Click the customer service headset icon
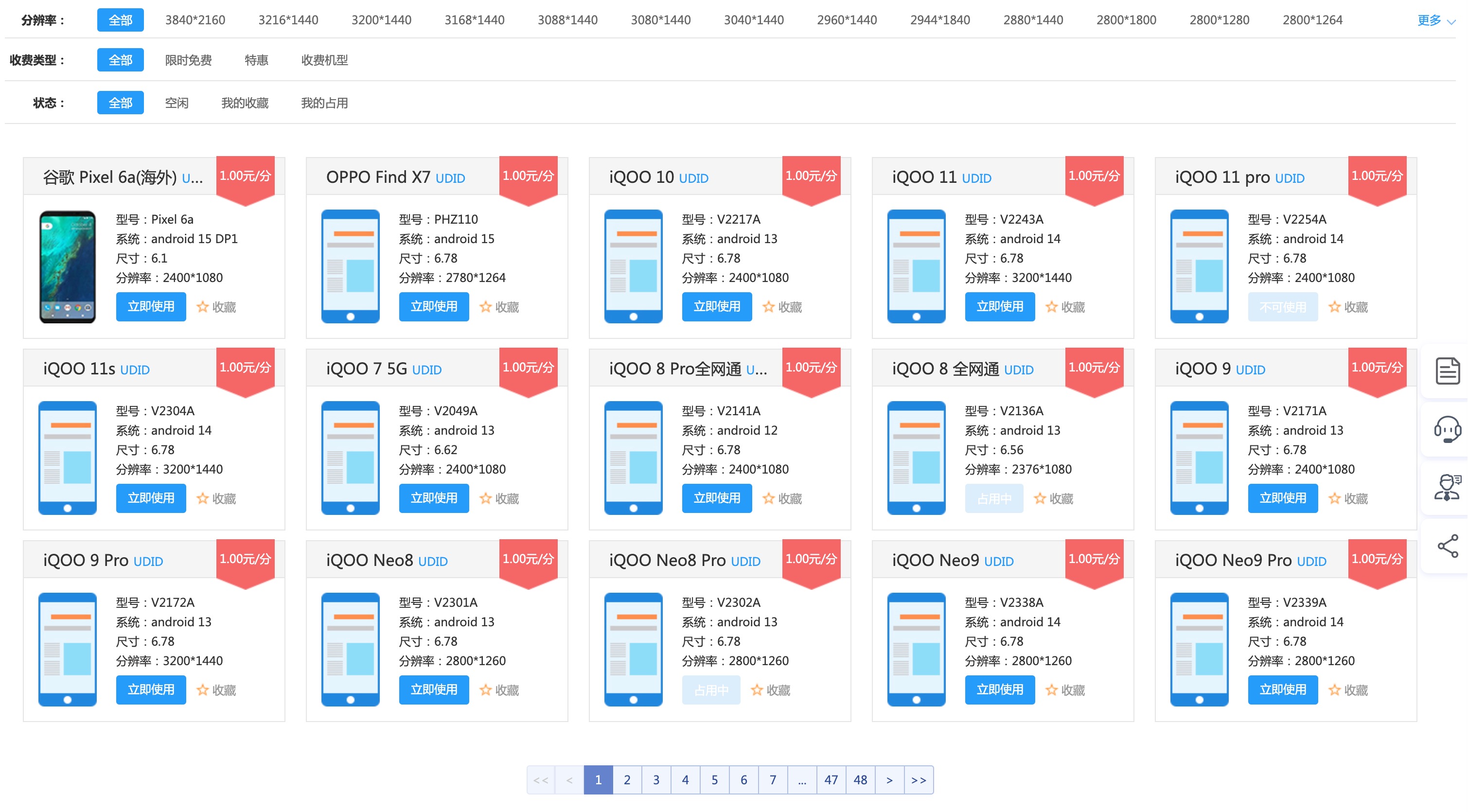 coord(1447,429)
